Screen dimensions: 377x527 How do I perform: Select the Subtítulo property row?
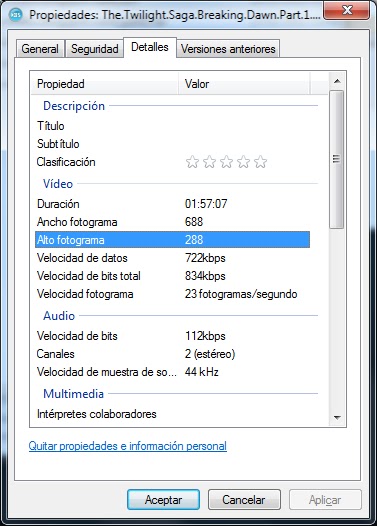click(172, 144)
